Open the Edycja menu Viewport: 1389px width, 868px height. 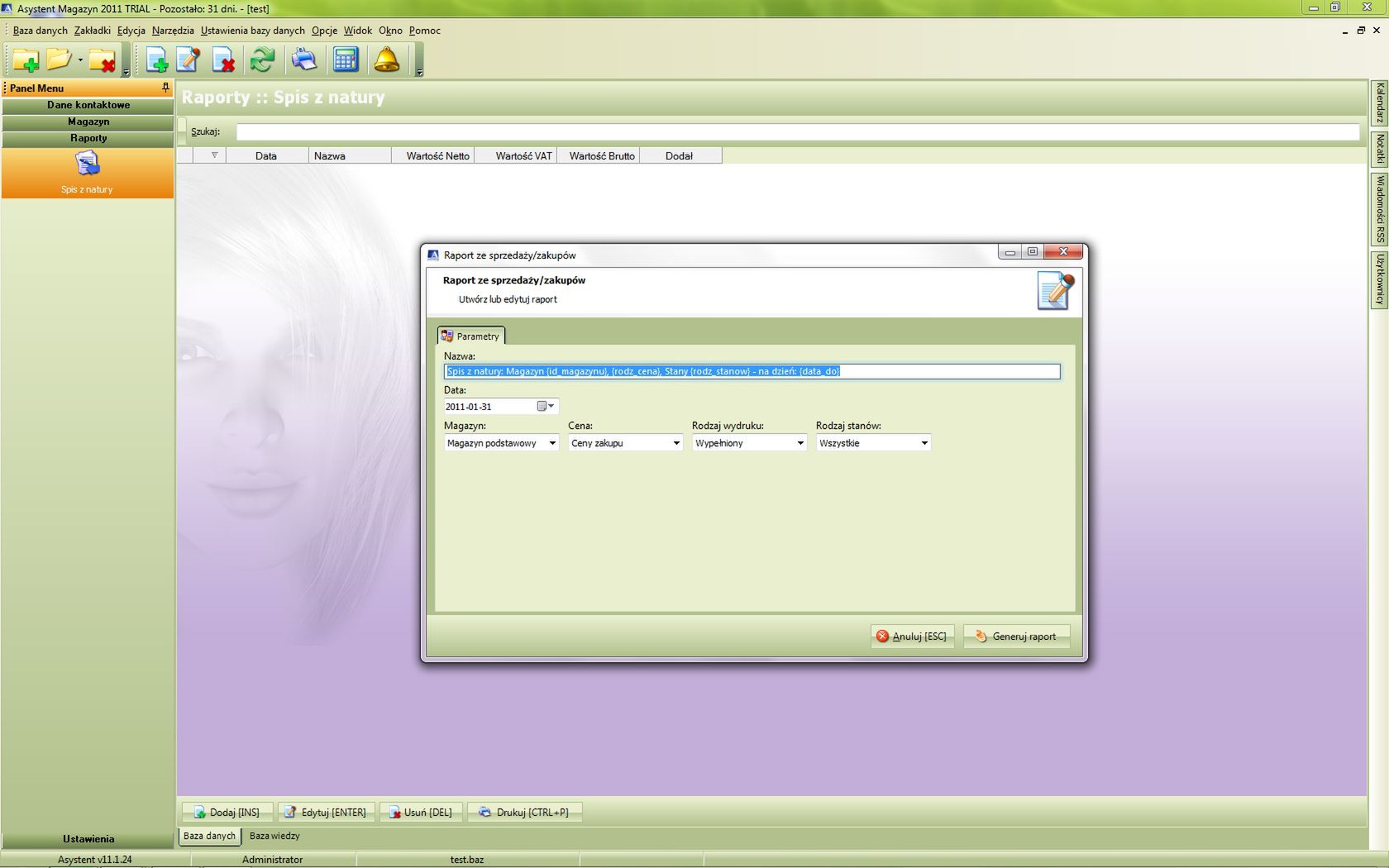tap(131, 31)
